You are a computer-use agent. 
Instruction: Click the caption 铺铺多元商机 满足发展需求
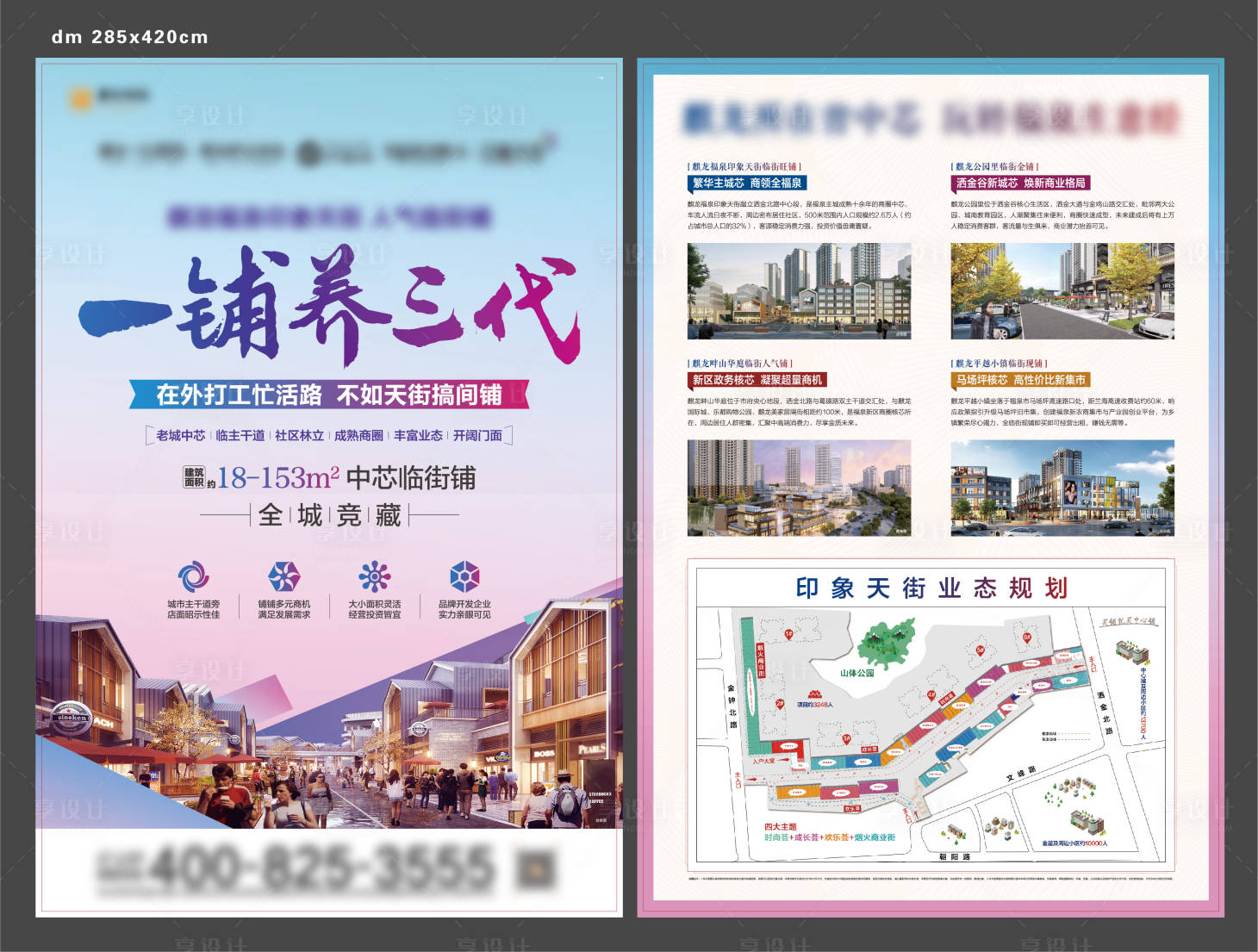[283, 609]
